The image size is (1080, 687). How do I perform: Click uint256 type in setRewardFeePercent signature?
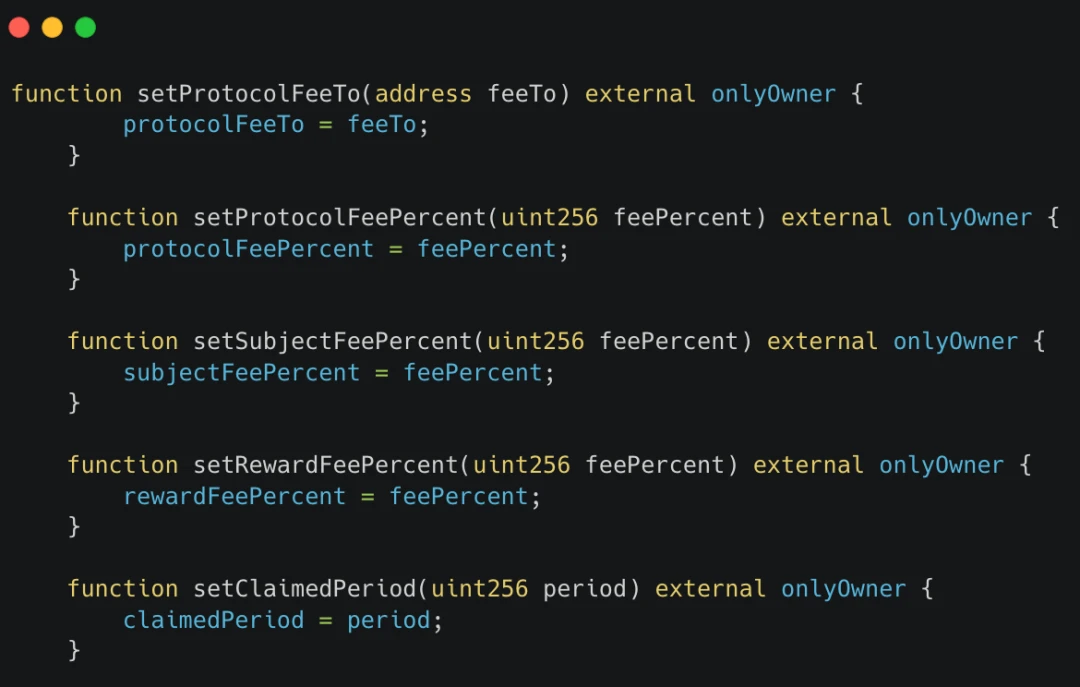pyautogui.click(x=521, y=465)
